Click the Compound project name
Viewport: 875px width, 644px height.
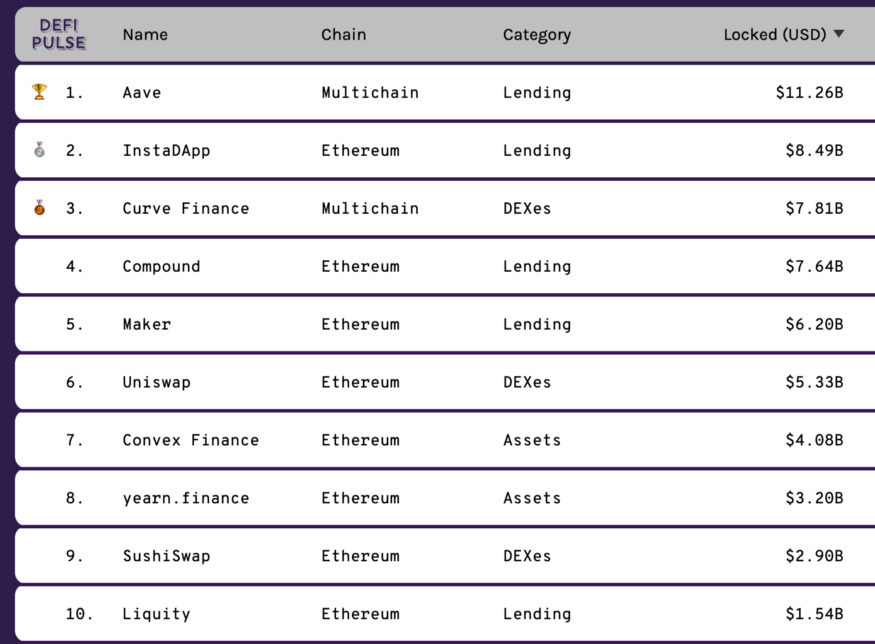click(x=162, y=266)
